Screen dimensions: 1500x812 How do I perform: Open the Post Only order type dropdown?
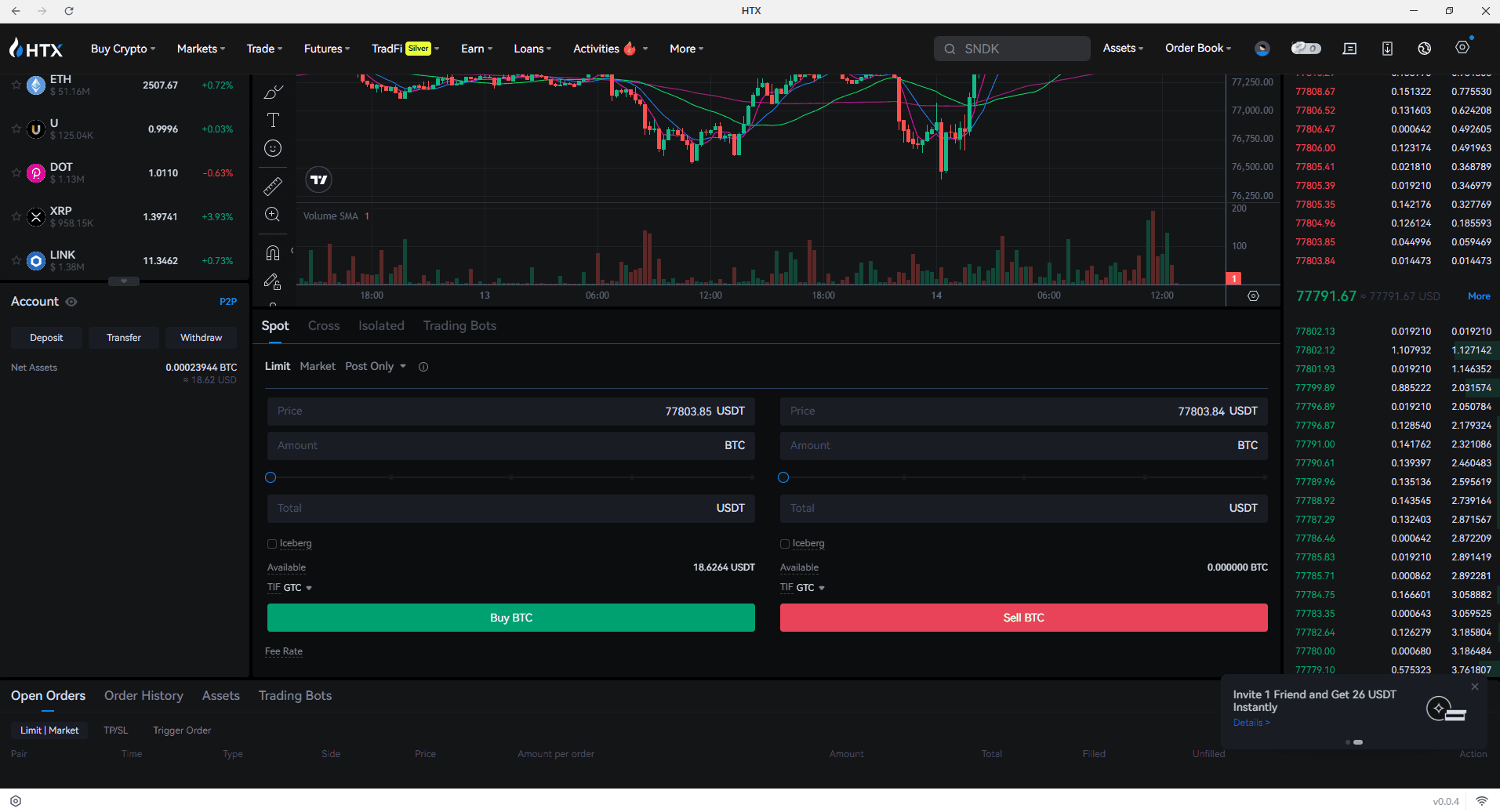tap(376, 366)
